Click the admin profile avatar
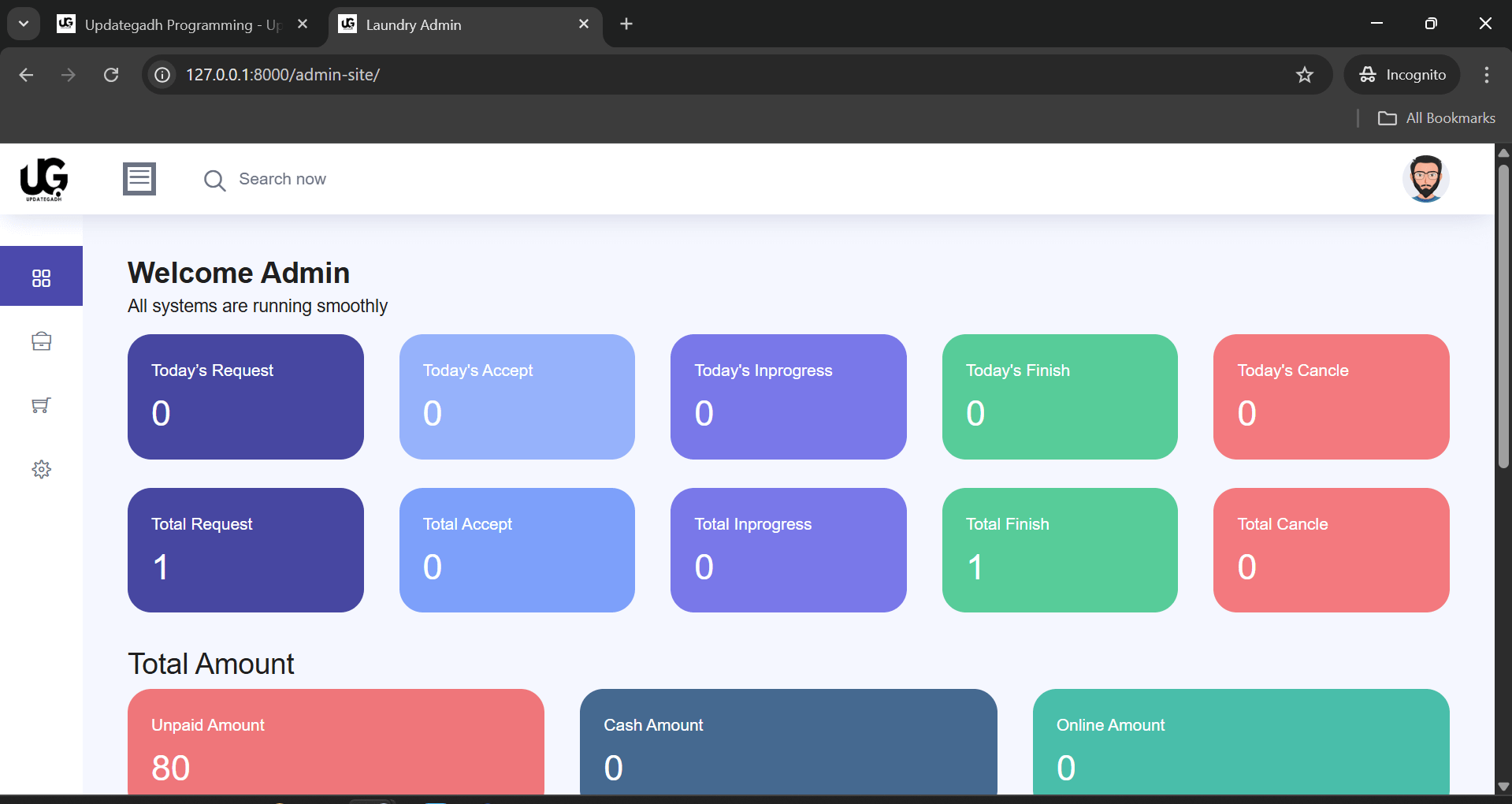This screenshot has width=1512, height=804. pyautogui.click(x=1425, y=178)
